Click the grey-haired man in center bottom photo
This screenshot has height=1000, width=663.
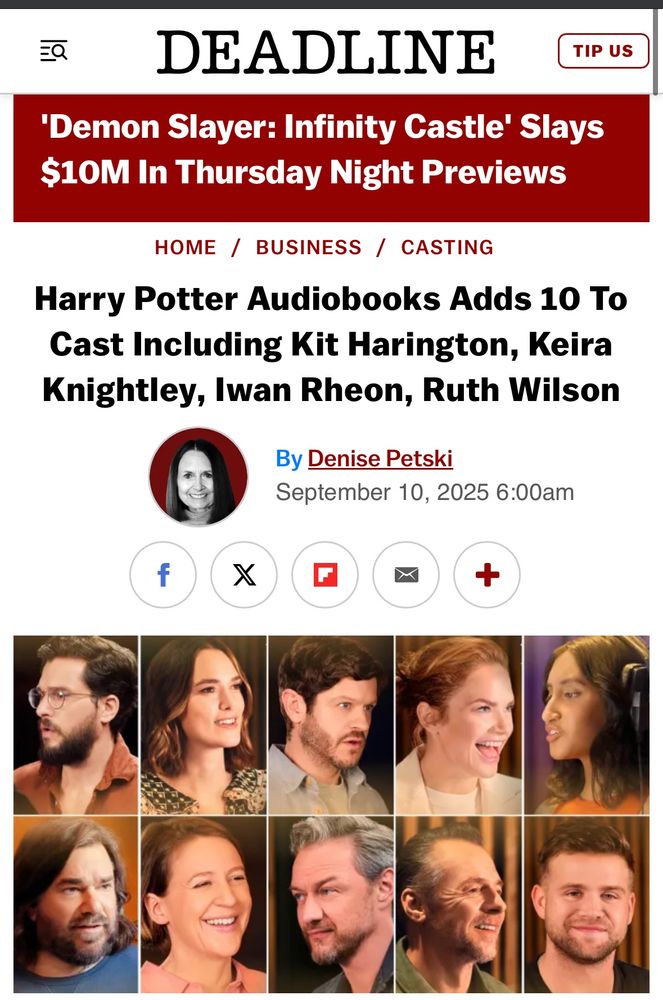pos(331,904)
